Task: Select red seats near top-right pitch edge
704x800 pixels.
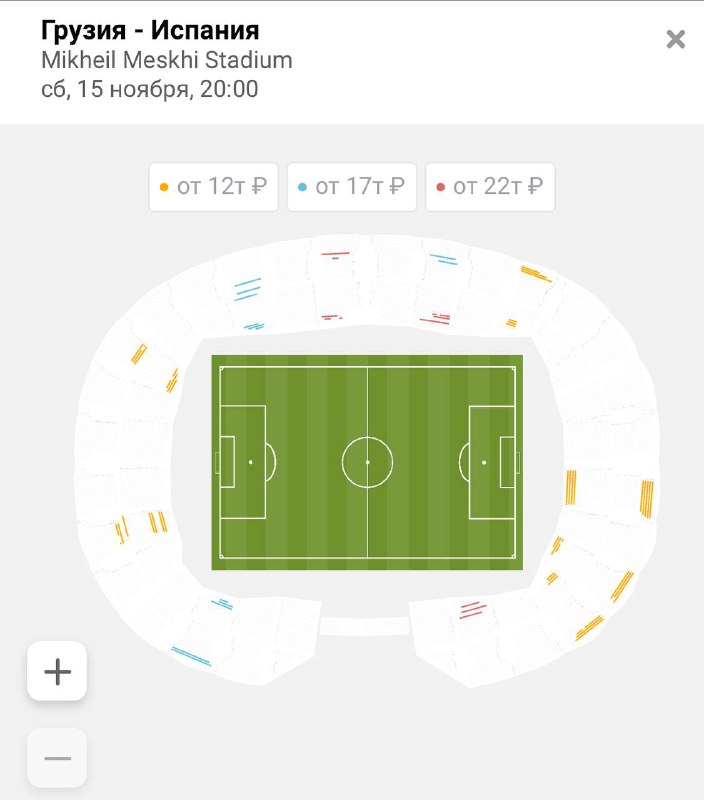Action: [435, 319]
